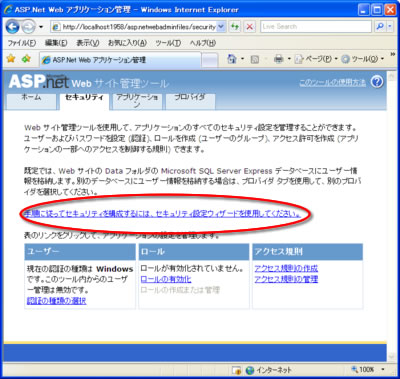Image resolution: width=400 pixels, height=379 pixels.
Task: Click the Print toolbar icon
Action: (278, 59)
